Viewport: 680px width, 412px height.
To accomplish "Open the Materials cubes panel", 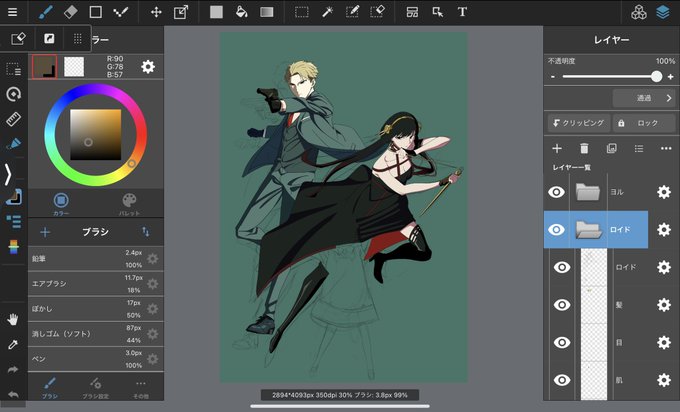I will pos(639,13).
